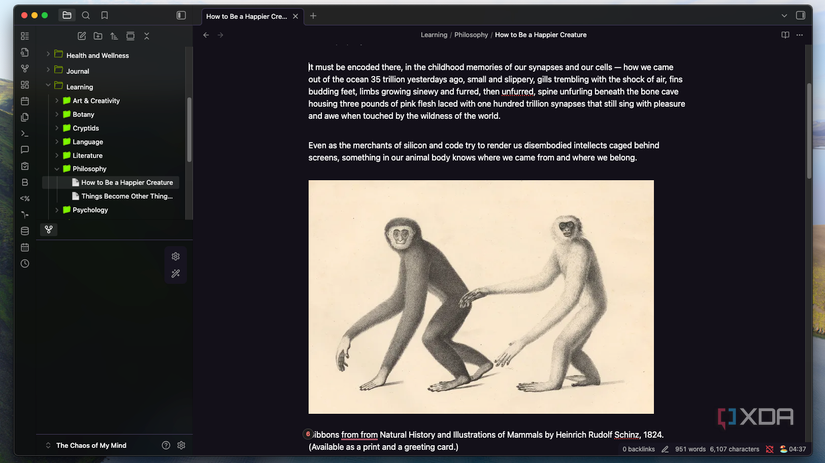Toggle the left sidebar collapse icon
The height and width of the screenshot is (463, 825).
pos(181,15)
